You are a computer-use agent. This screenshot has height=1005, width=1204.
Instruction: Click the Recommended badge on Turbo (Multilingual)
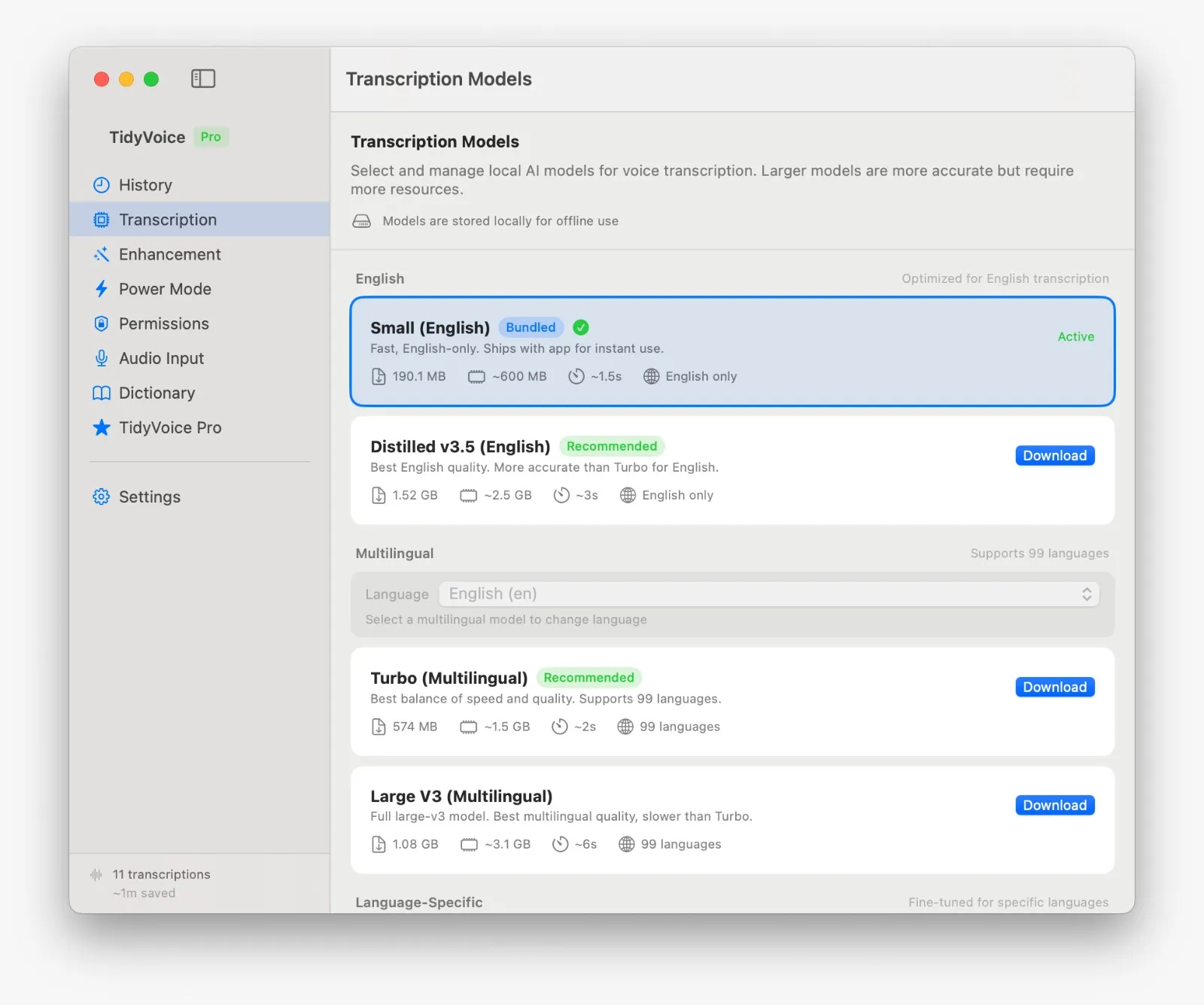click(589, 678)
